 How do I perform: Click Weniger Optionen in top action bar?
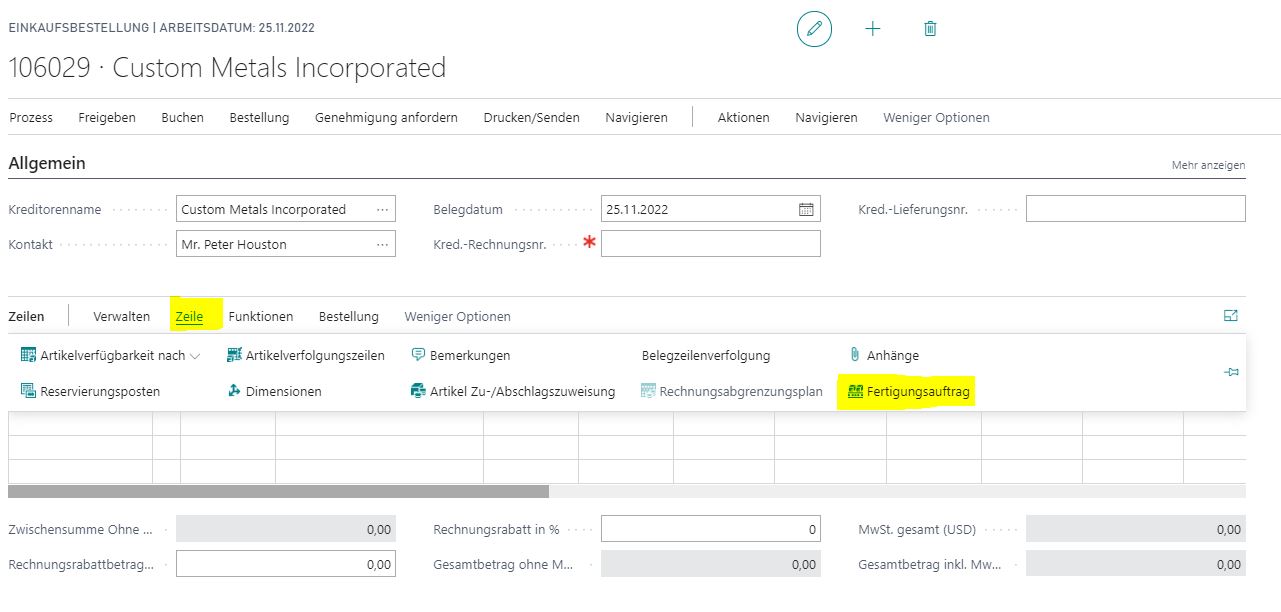pyautogui.click(x=936, y=117)
